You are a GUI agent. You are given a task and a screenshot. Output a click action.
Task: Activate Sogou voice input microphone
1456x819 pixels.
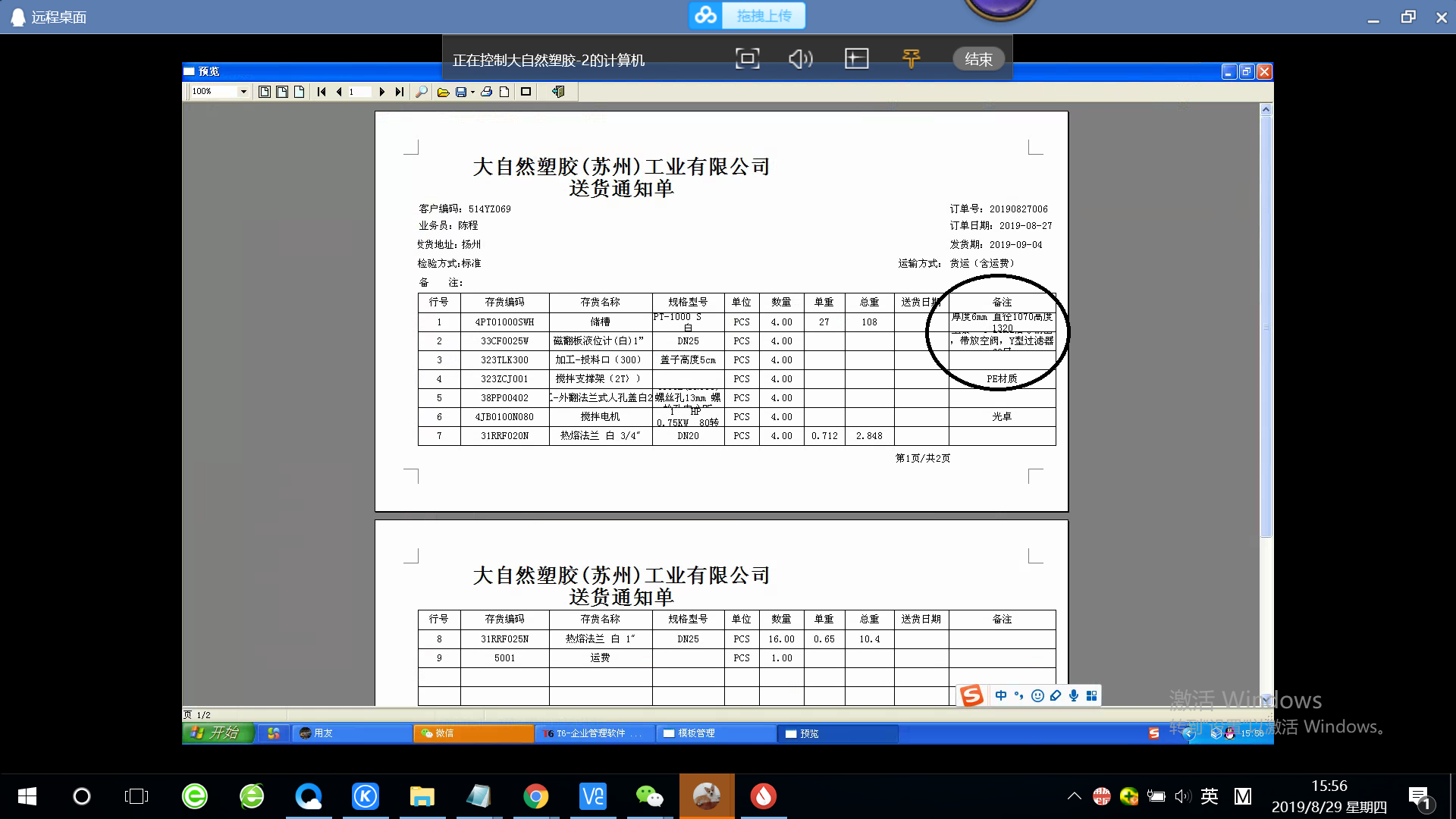(x=1074, y=695)
